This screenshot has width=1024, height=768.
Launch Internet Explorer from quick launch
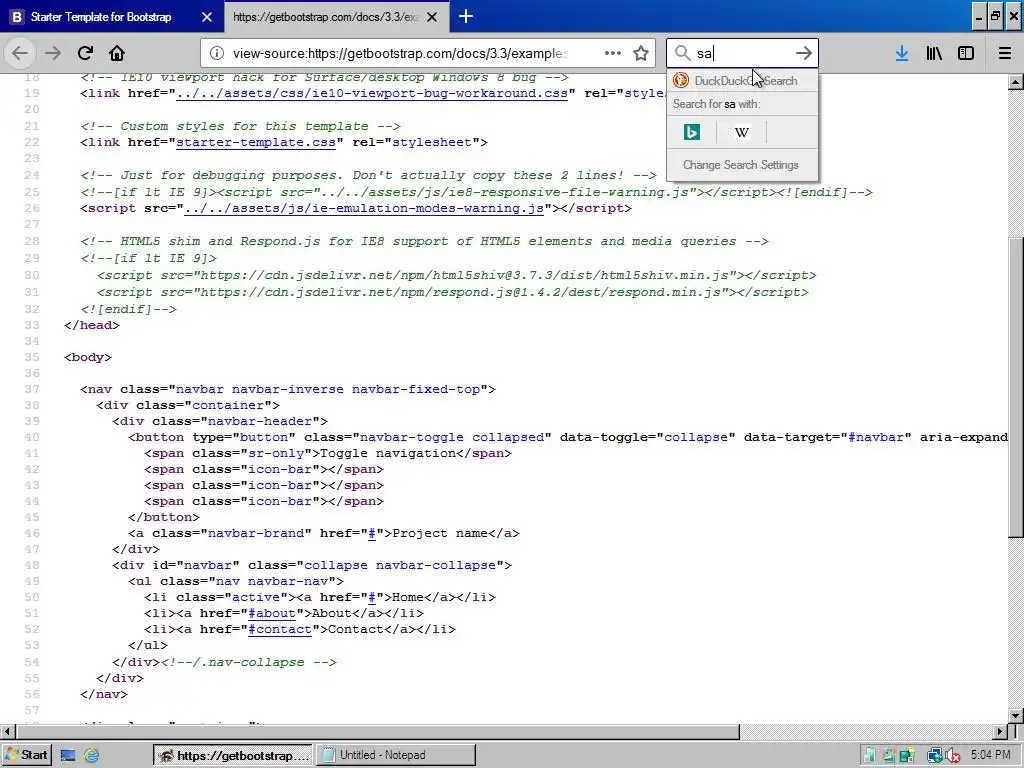click(x=91, y=756)
